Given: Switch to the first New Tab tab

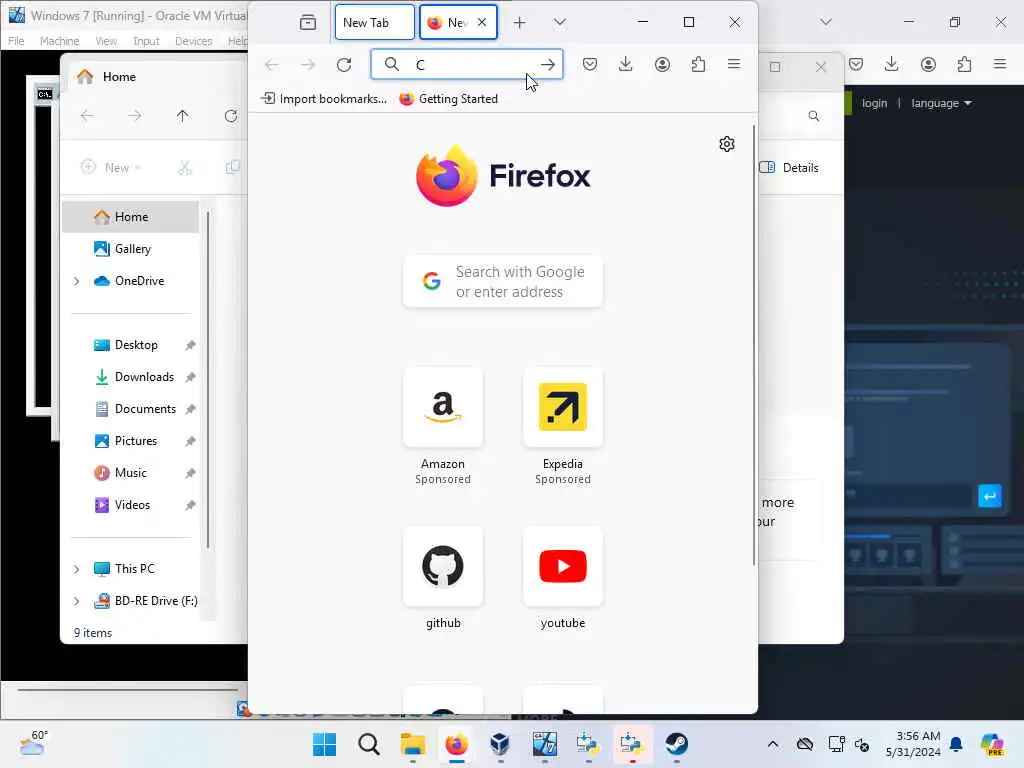Looking at the screenshot, I should [x=375, y=23].
